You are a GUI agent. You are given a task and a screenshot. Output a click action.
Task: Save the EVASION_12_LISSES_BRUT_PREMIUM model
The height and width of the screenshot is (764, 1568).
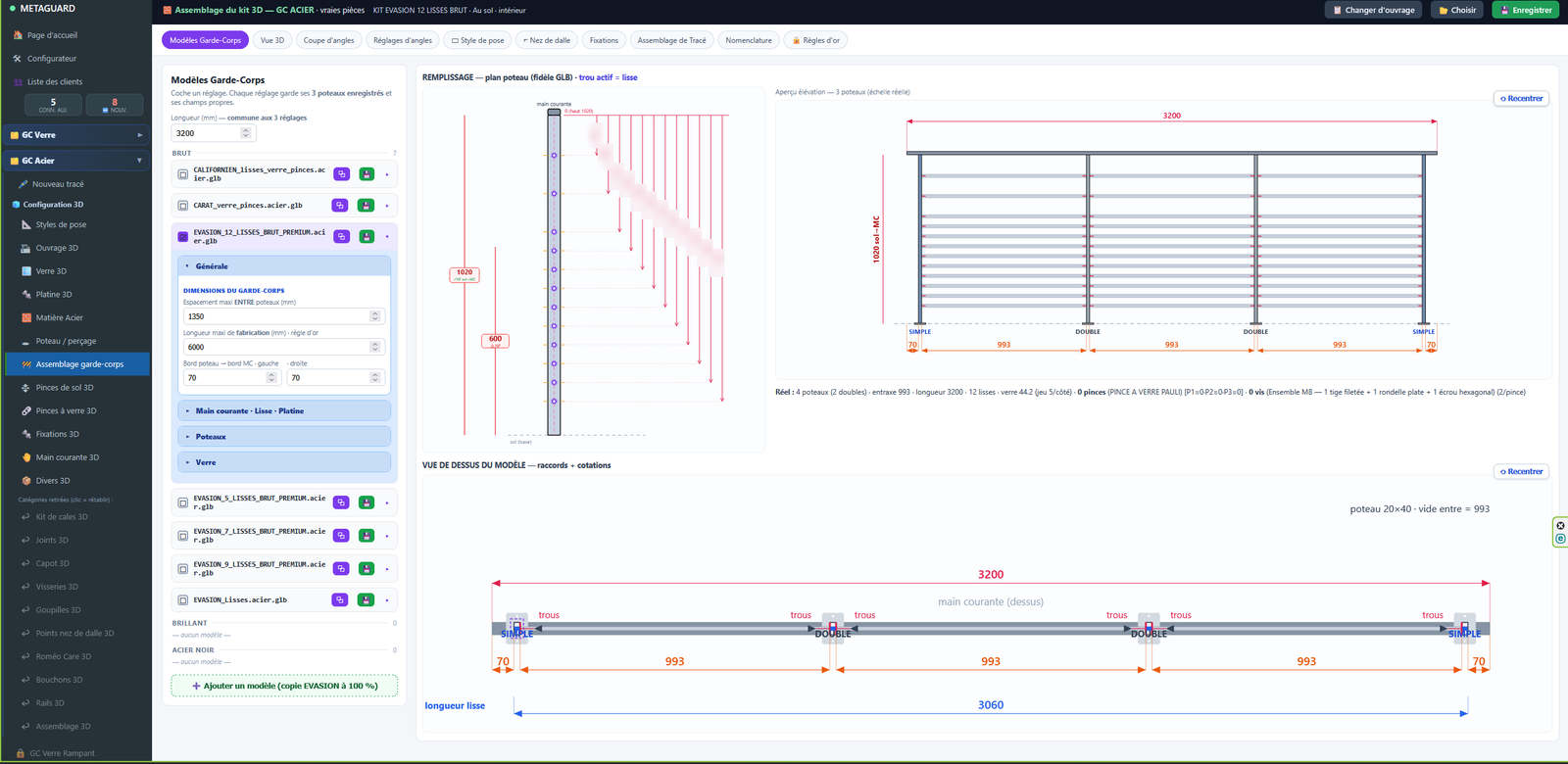coord(367,236)
